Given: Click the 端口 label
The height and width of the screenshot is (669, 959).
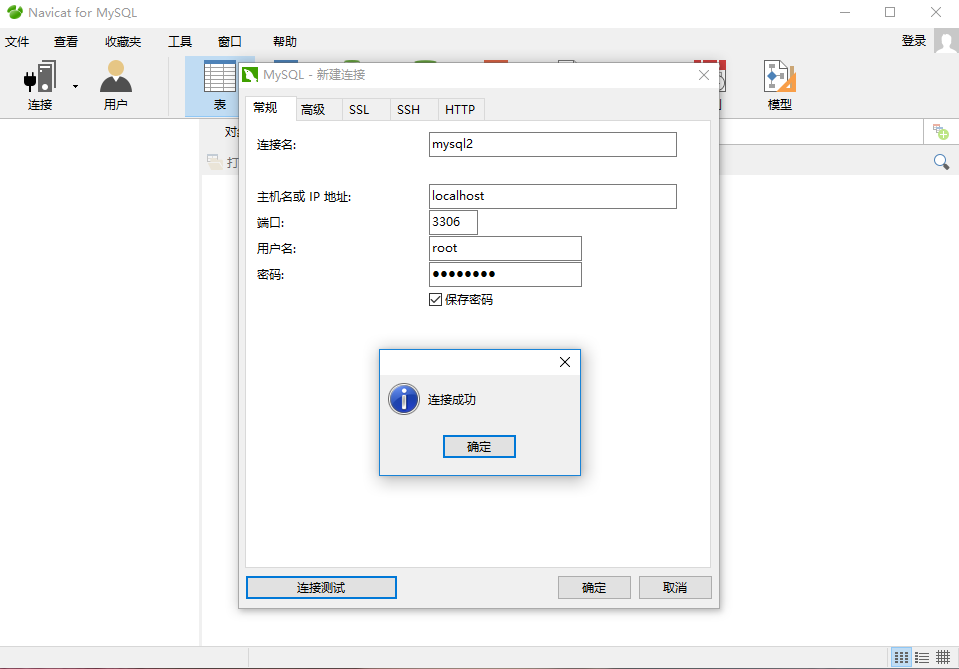Looking at the screenshot, I should point(270,223).
